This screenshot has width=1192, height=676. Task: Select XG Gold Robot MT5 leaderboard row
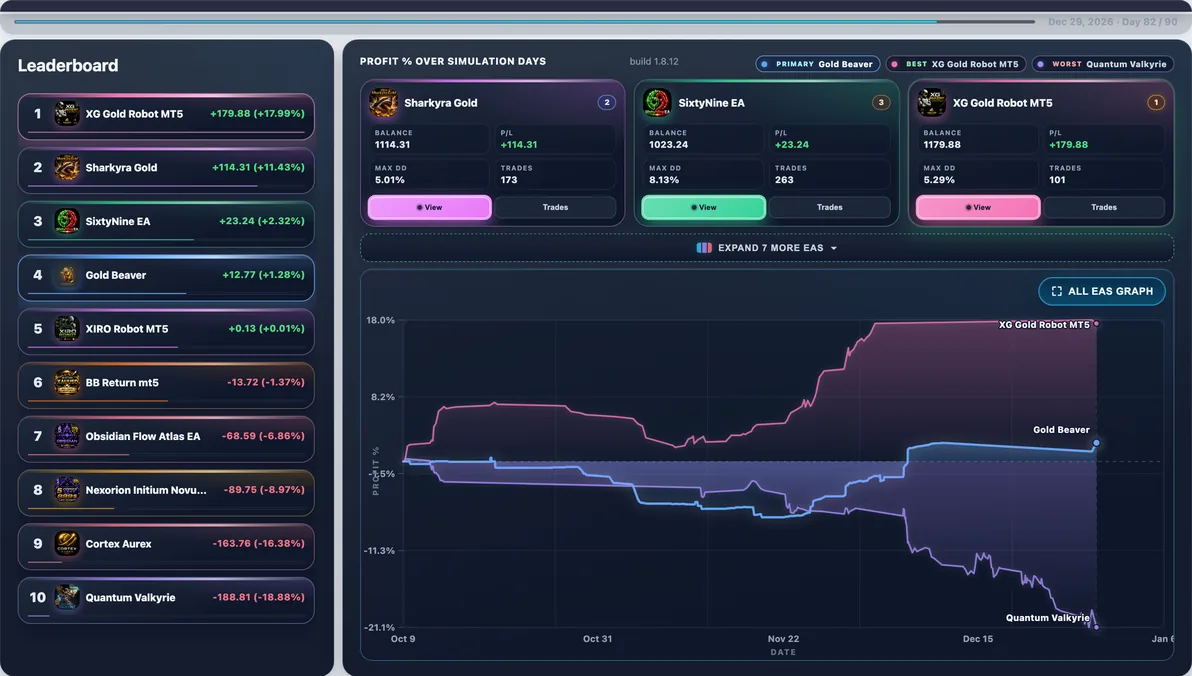[166, 116]
